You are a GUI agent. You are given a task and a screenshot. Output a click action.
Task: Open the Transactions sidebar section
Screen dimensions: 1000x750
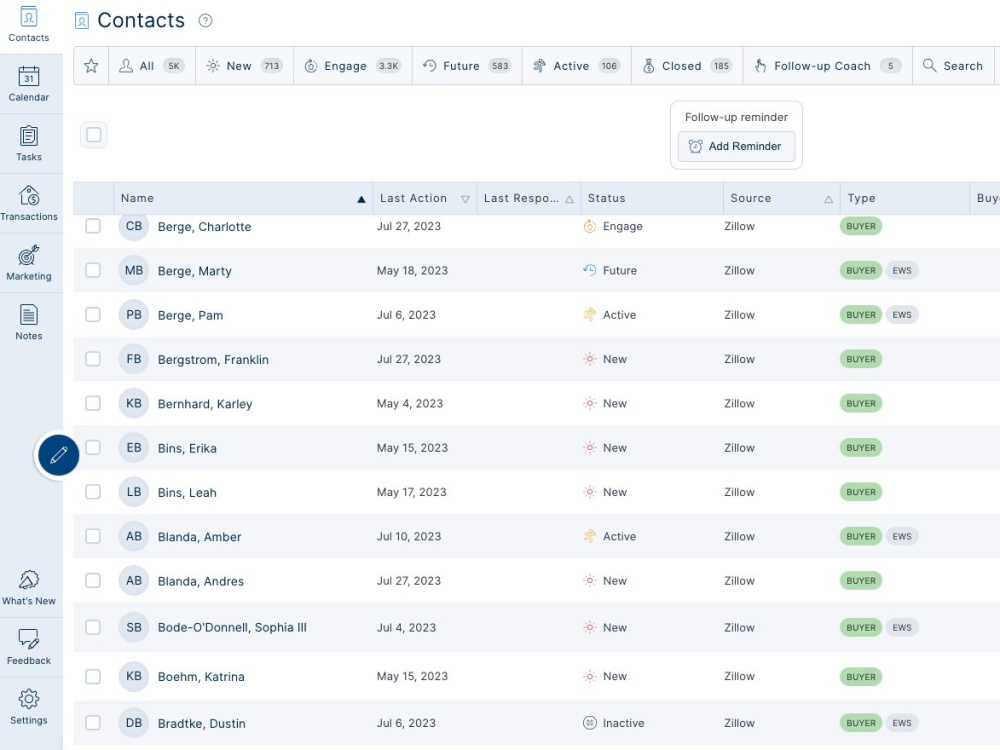click(29, 203)
